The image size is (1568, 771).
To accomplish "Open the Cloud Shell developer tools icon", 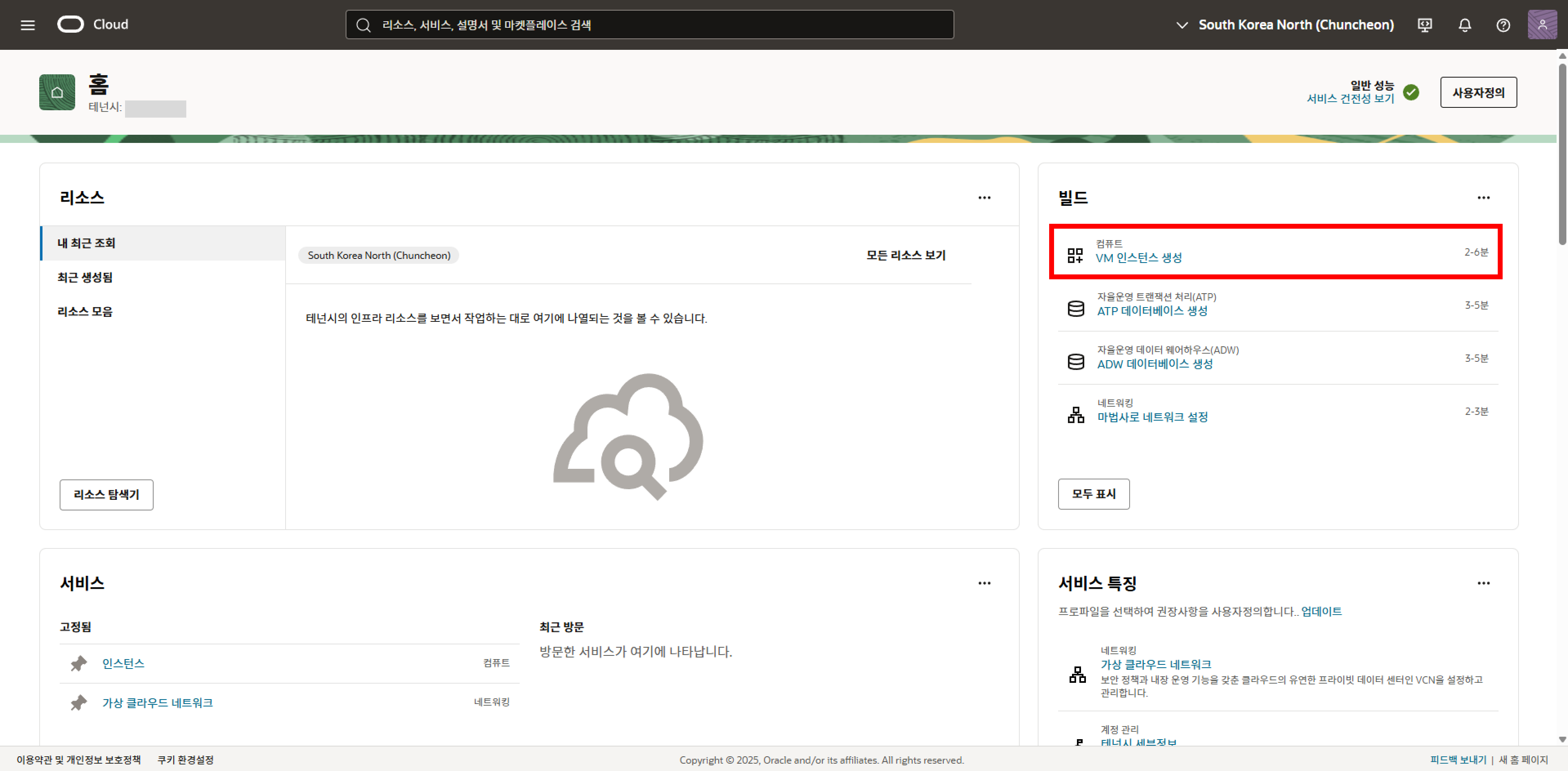I will click(1424, 25).
